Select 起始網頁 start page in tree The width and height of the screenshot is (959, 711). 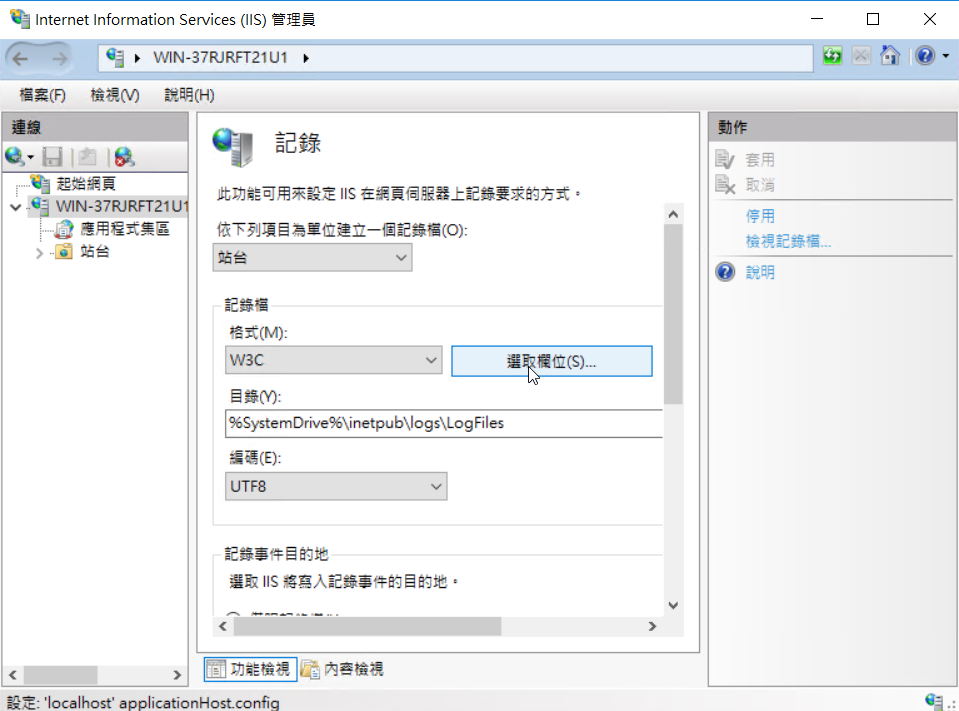85,183
